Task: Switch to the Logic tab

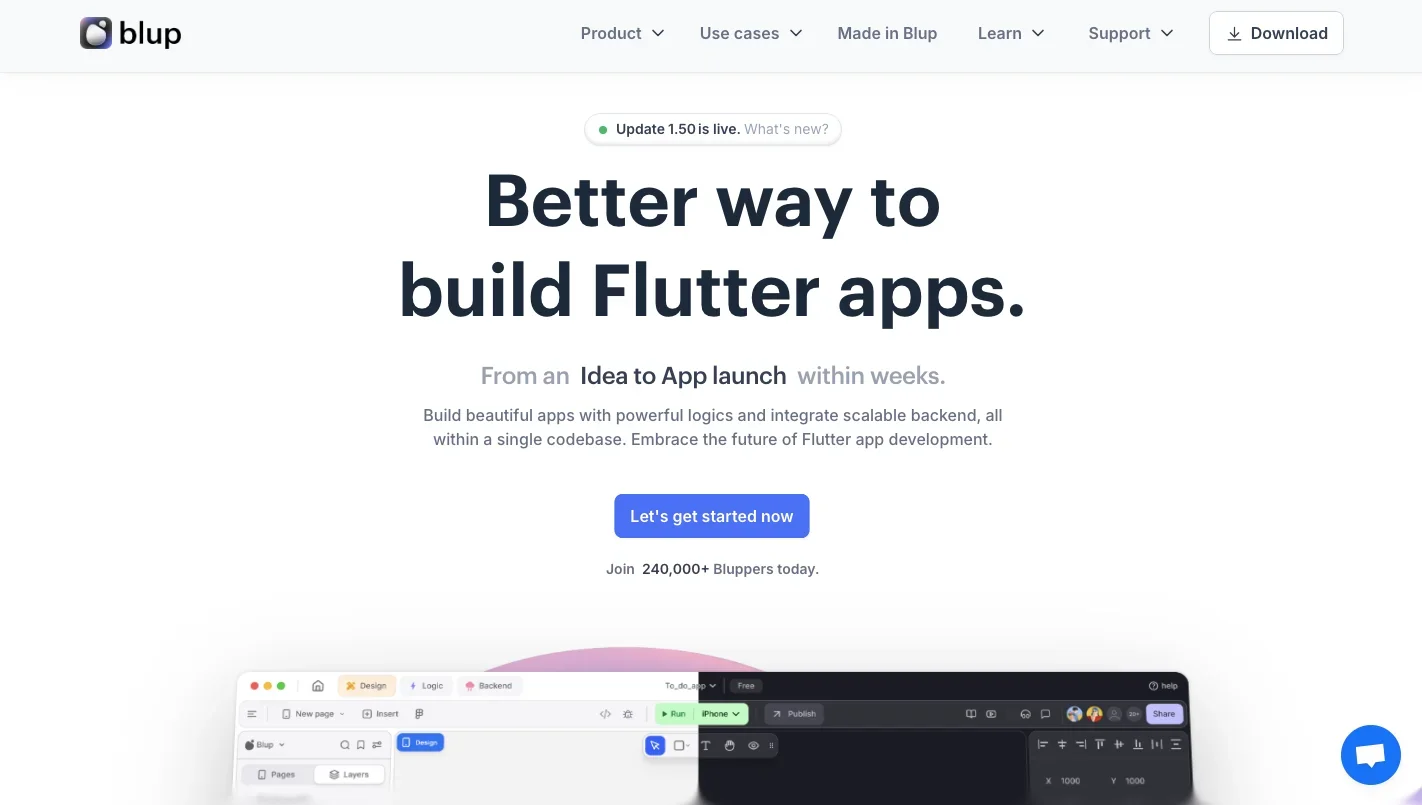Action: pyautogui.click(x=426, y=686)
